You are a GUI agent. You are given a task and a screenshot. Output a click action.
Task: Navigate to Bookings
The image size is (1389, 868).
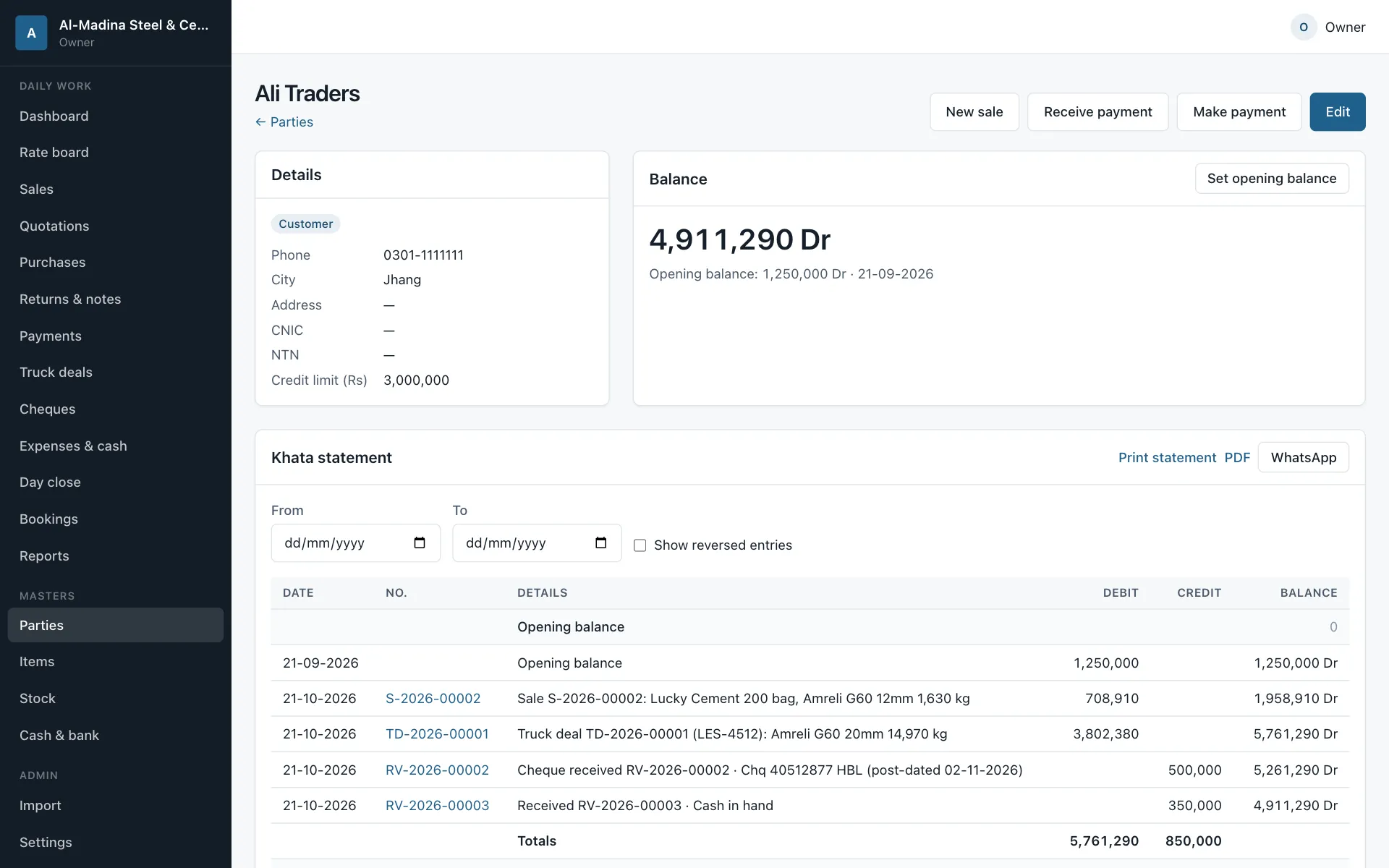[x=116, y=519]
